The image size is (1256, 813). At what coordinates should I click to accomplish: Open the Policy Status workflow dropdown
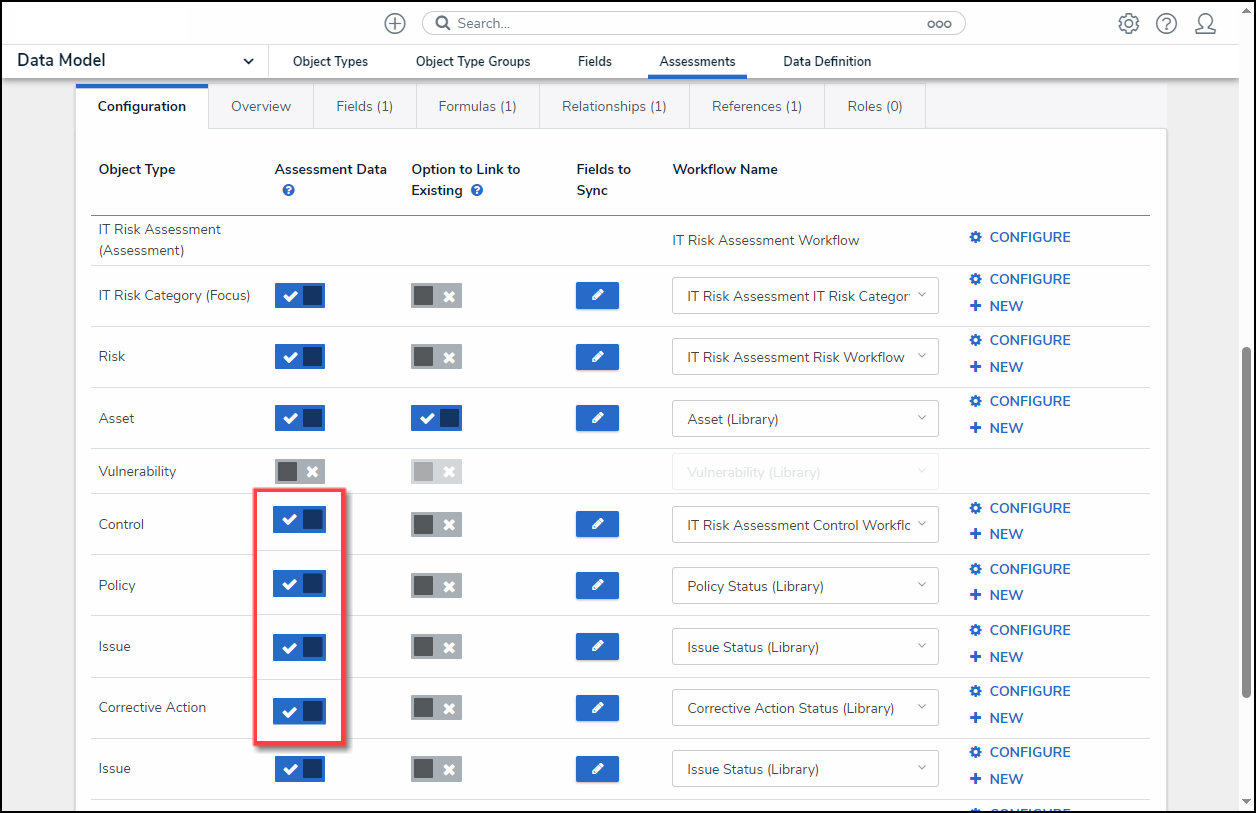tap(805, 586)
